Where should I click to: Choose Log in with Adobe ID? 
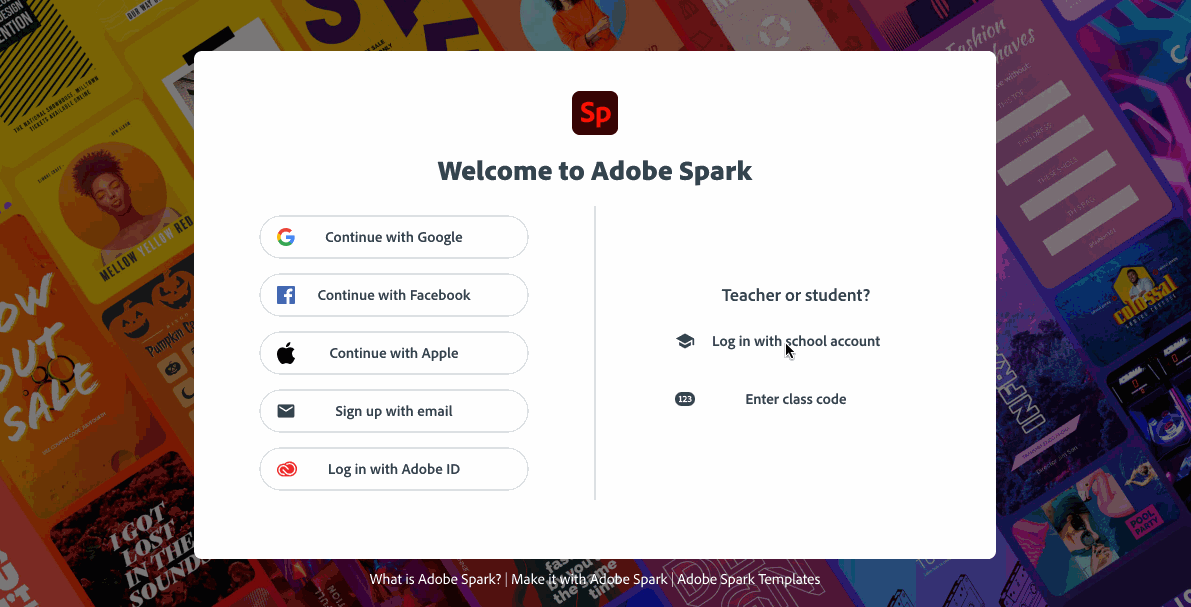[x=393, y=468]
